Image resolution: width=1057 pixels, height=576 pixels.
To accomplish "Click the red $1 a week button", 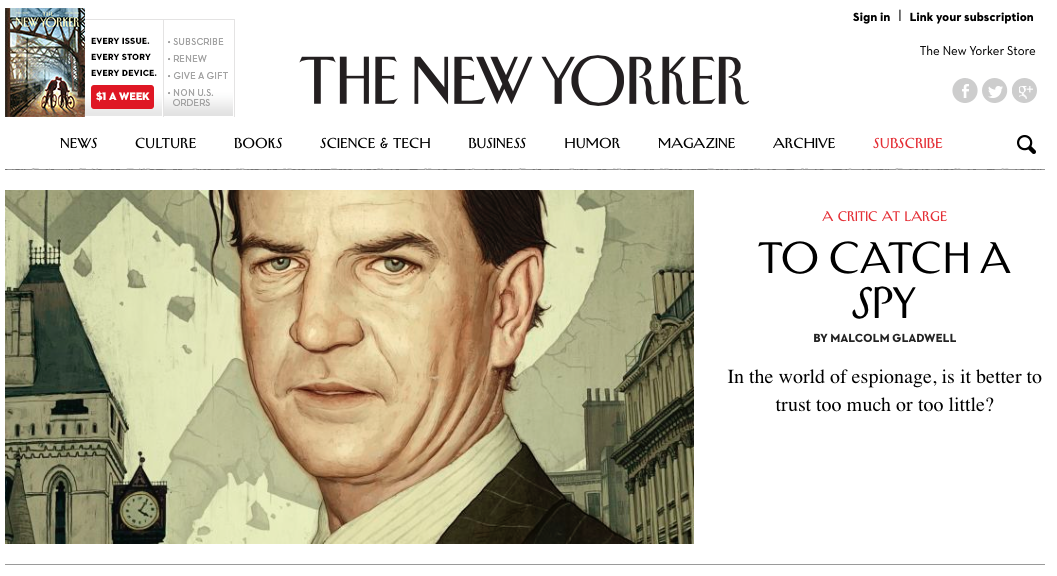I will coord(123,96).
